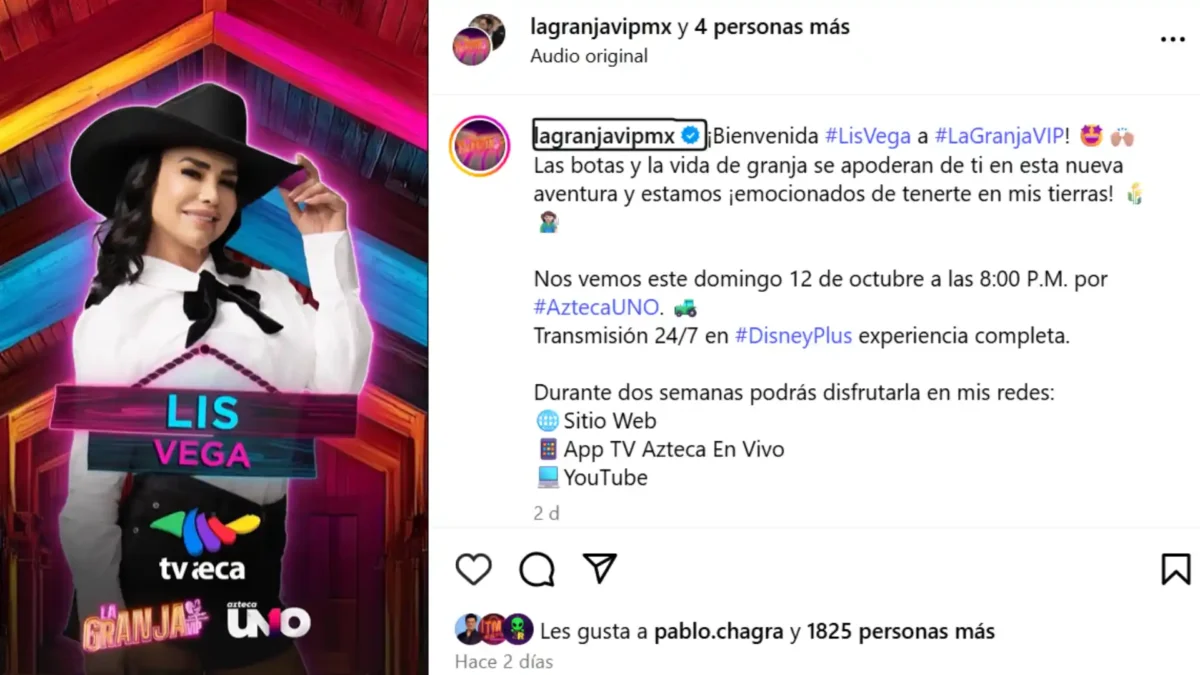The width and height of the screenshot is (1200, 675).
Task: Open the three-dots more options menu
Action: (1172, 40)
